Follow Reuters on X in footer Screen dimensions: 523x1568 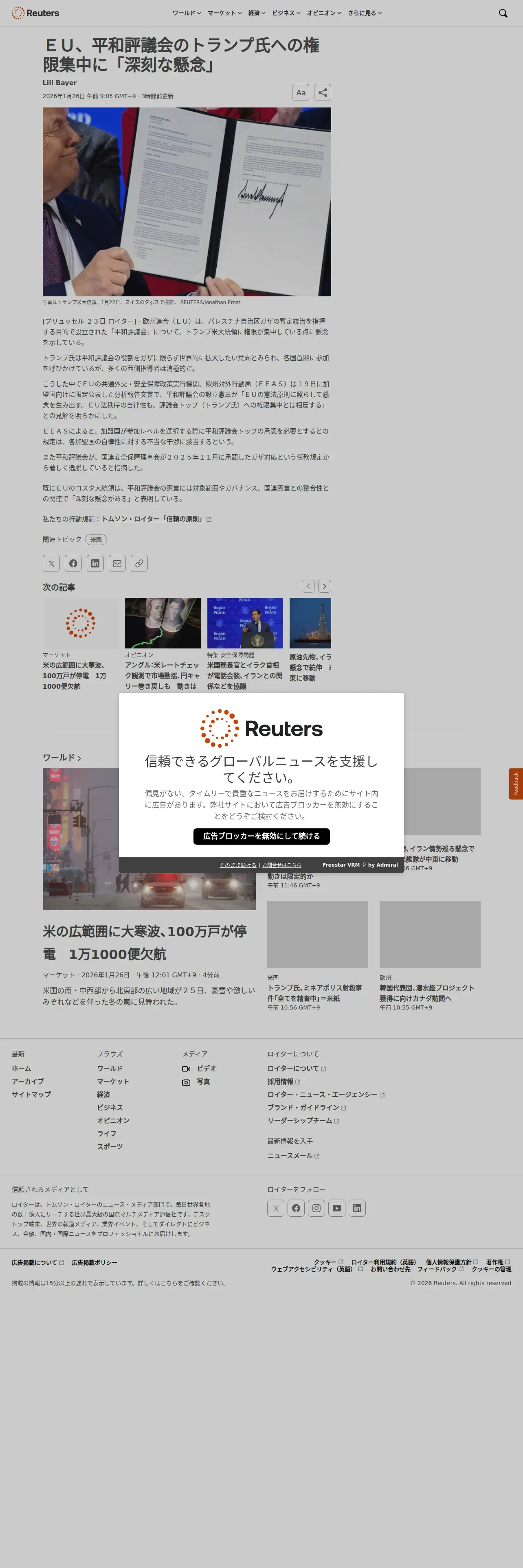(x=276, y=1208)
